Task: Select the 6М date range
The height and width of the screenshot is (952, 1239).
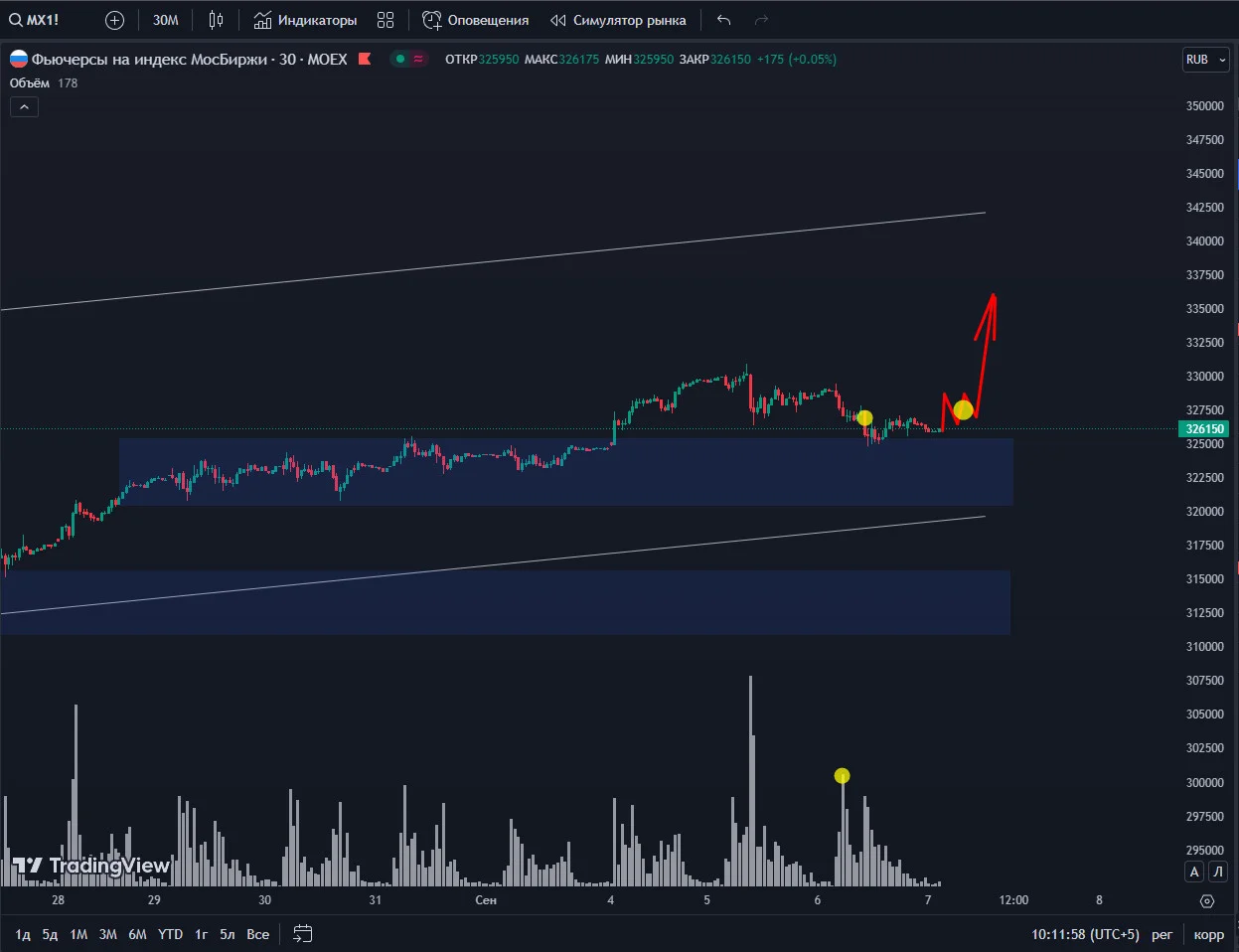Action: (x=137, y=934)
